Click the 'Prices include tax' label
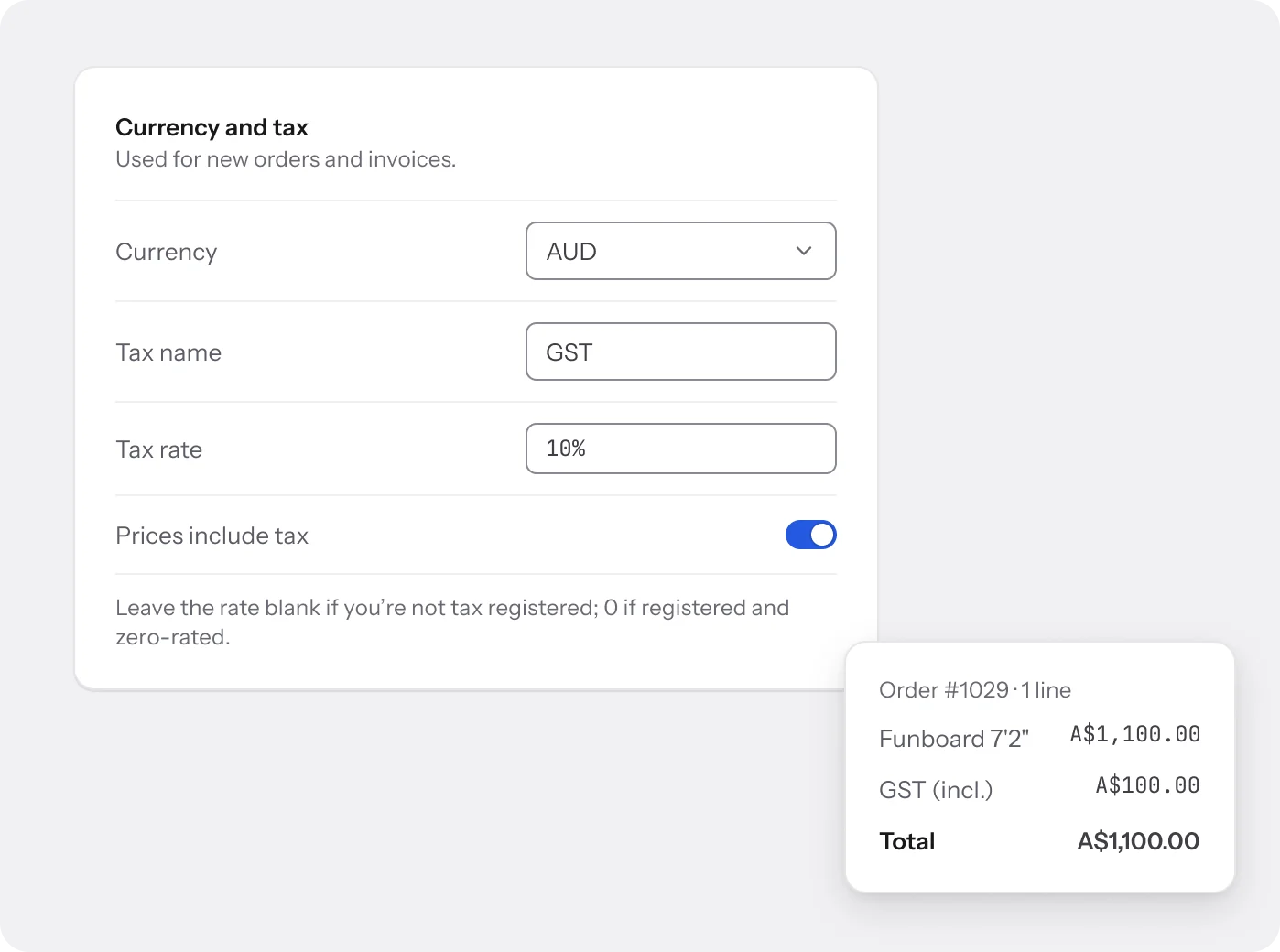 coord(212,535)
